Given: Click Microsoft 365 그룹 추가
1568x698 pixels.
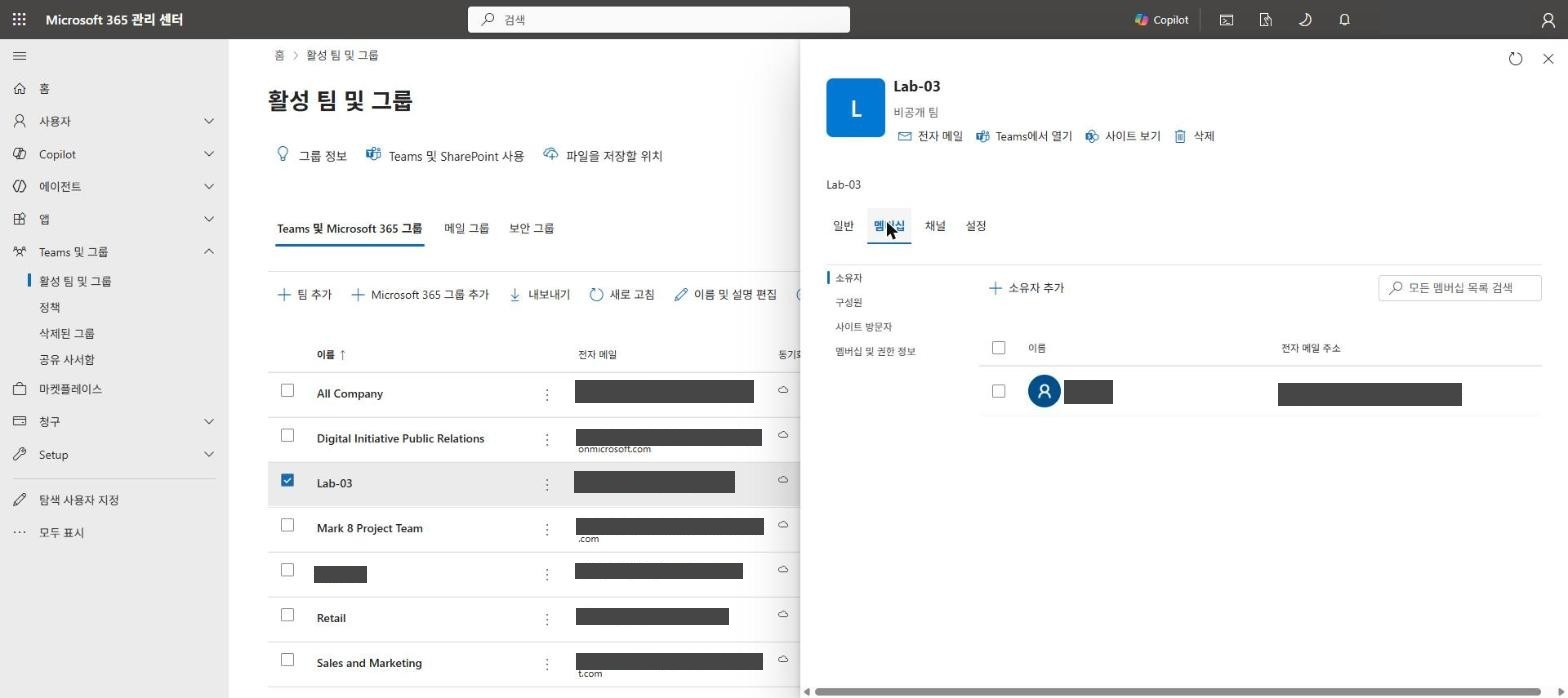Looking at the screenshot, I should (420, 295).
